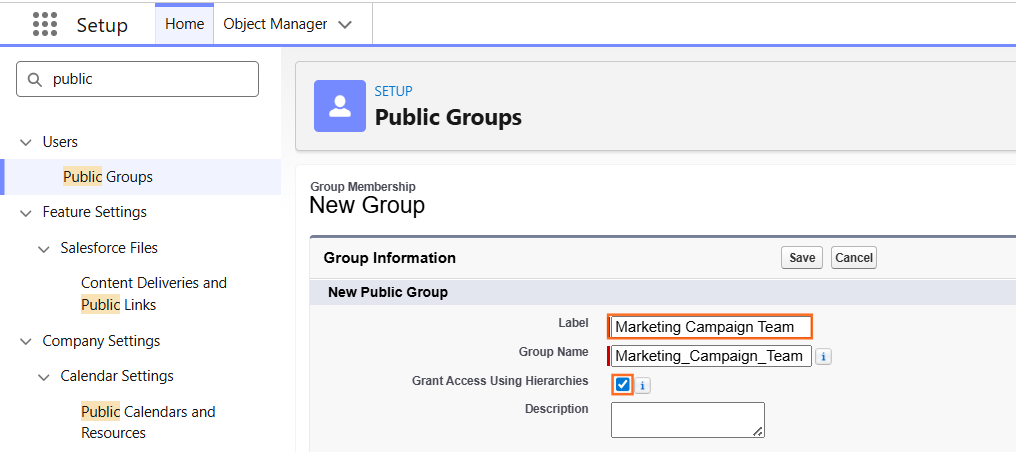Image resolution: width=1016 pixels, height=452 pixels.
Task: Open Content Deliveries and Public Links
Action: (x=154, y=293)
